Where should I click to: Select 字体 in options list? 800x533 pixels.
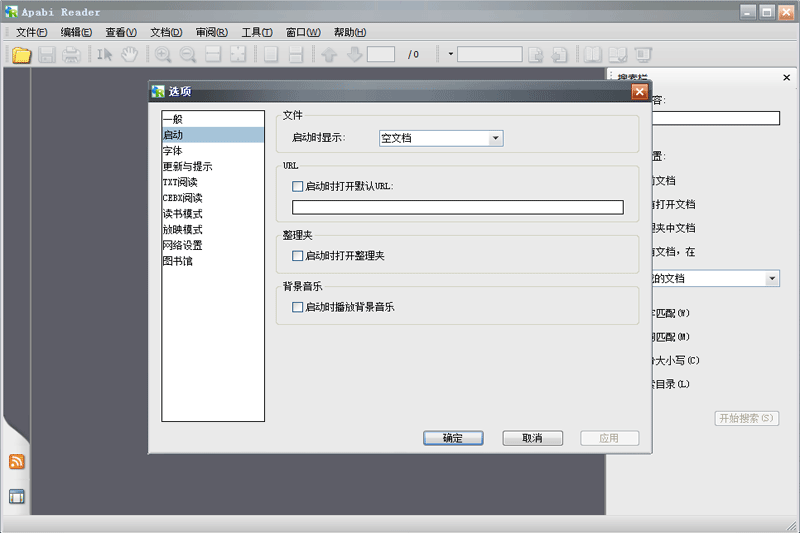pos(213,150)
